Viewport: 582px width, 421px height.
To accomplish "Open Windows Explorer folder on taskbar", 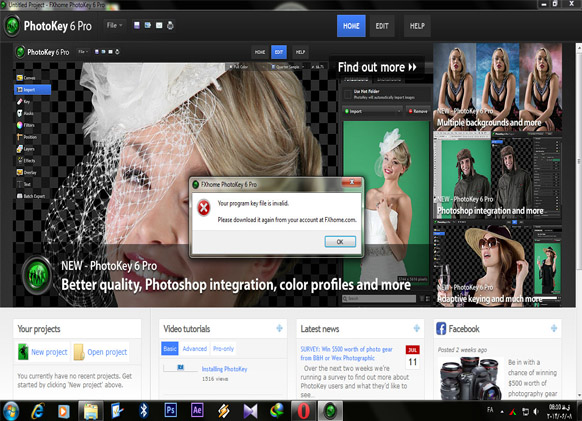I will pos(91,411).
